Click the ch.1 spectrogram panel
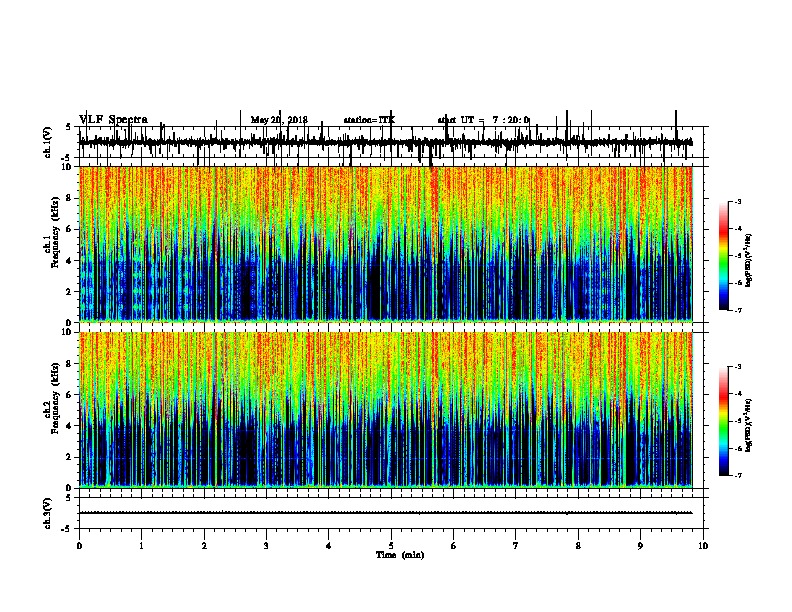Image resolution: width=792 pixels, height=612 pixels. tap(386, 244)
